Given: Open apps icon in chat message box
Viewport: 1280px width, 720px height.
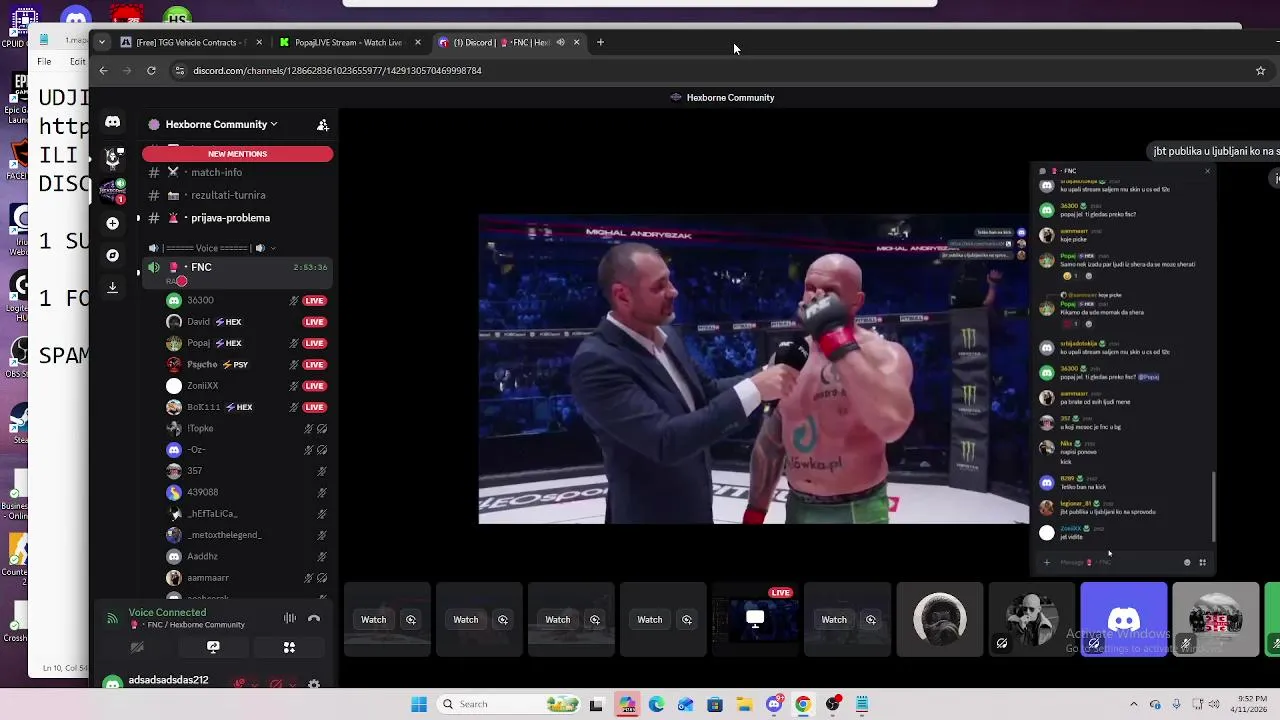Looking at the screenshot, I should coord(1202,562).
